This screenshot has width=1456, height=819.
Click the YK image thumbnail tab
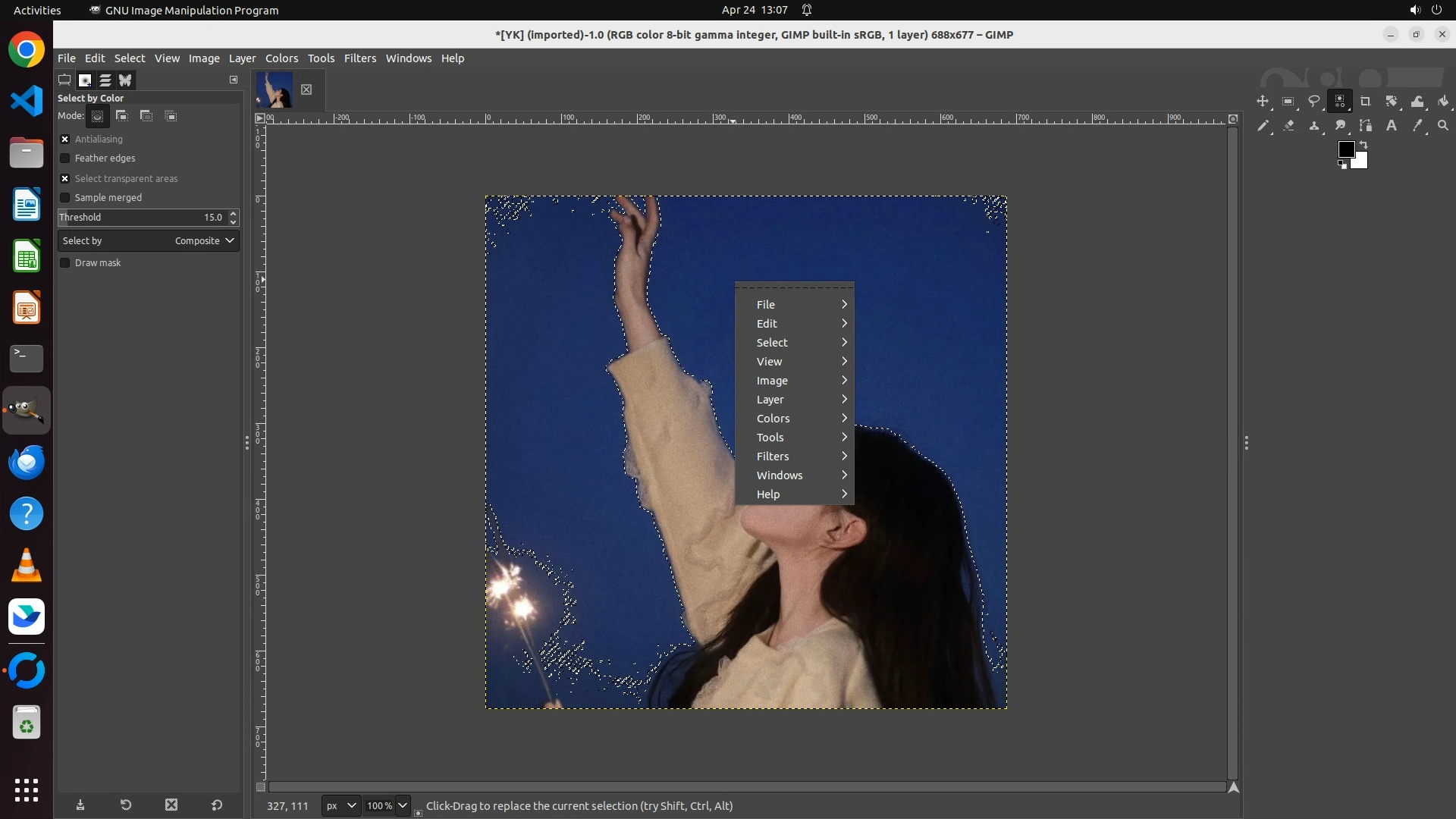pyautogui.click(x=275, y=89)
